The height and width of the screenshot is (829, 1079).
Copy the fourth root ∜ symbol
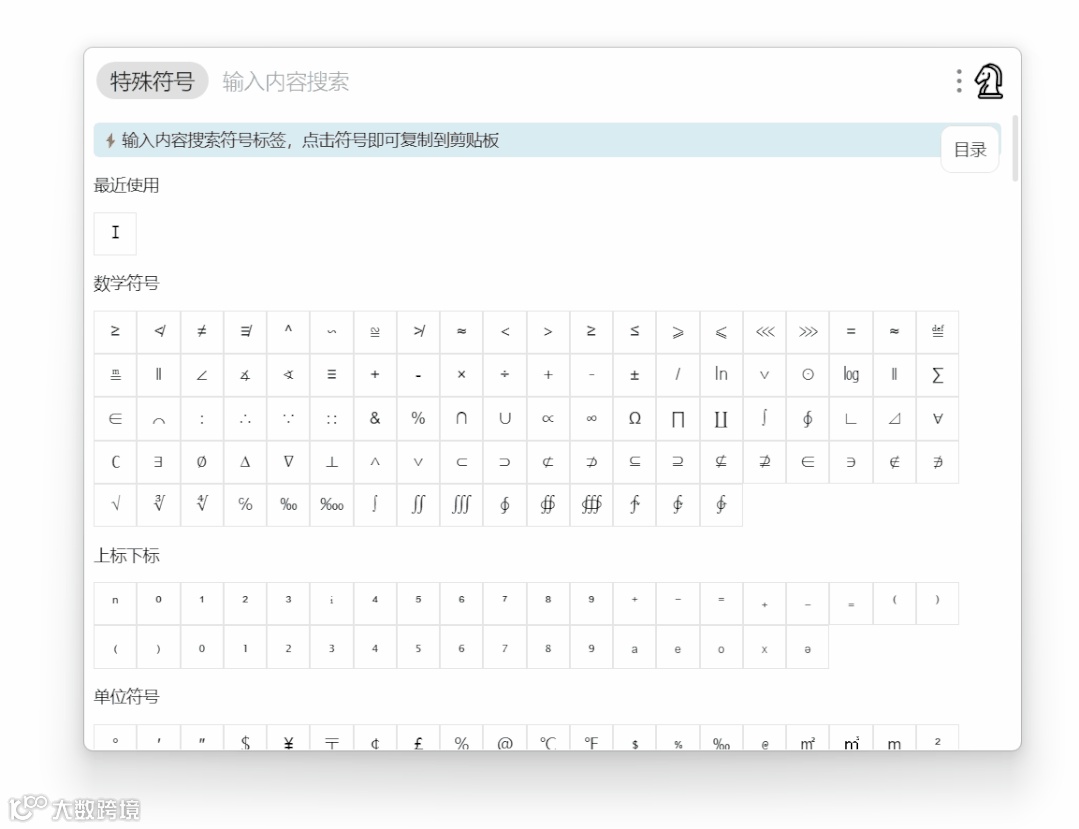pyautogui.click(x=202, y=504)
